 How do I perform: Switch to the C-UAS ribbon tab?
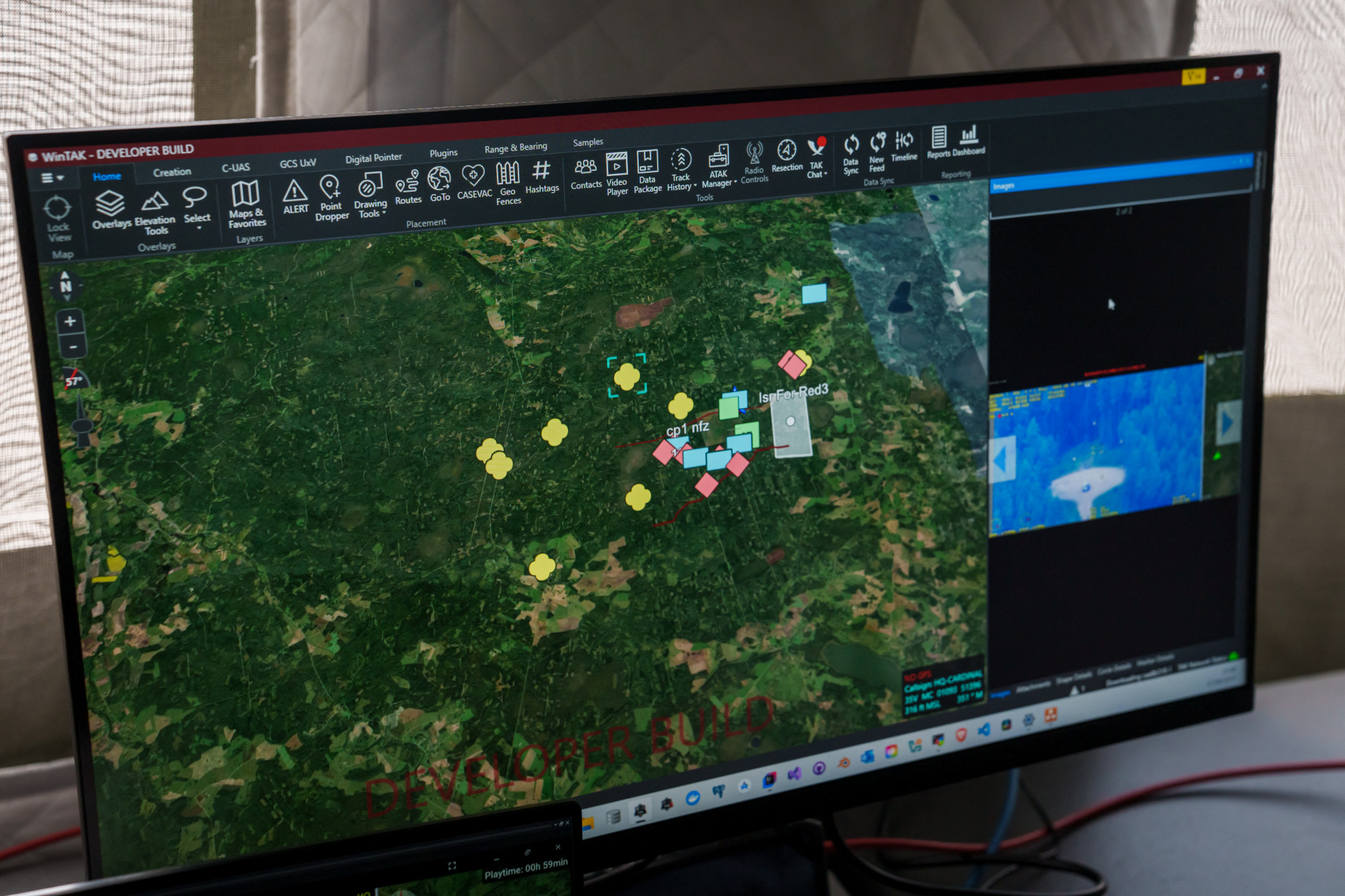pos(236,167)
